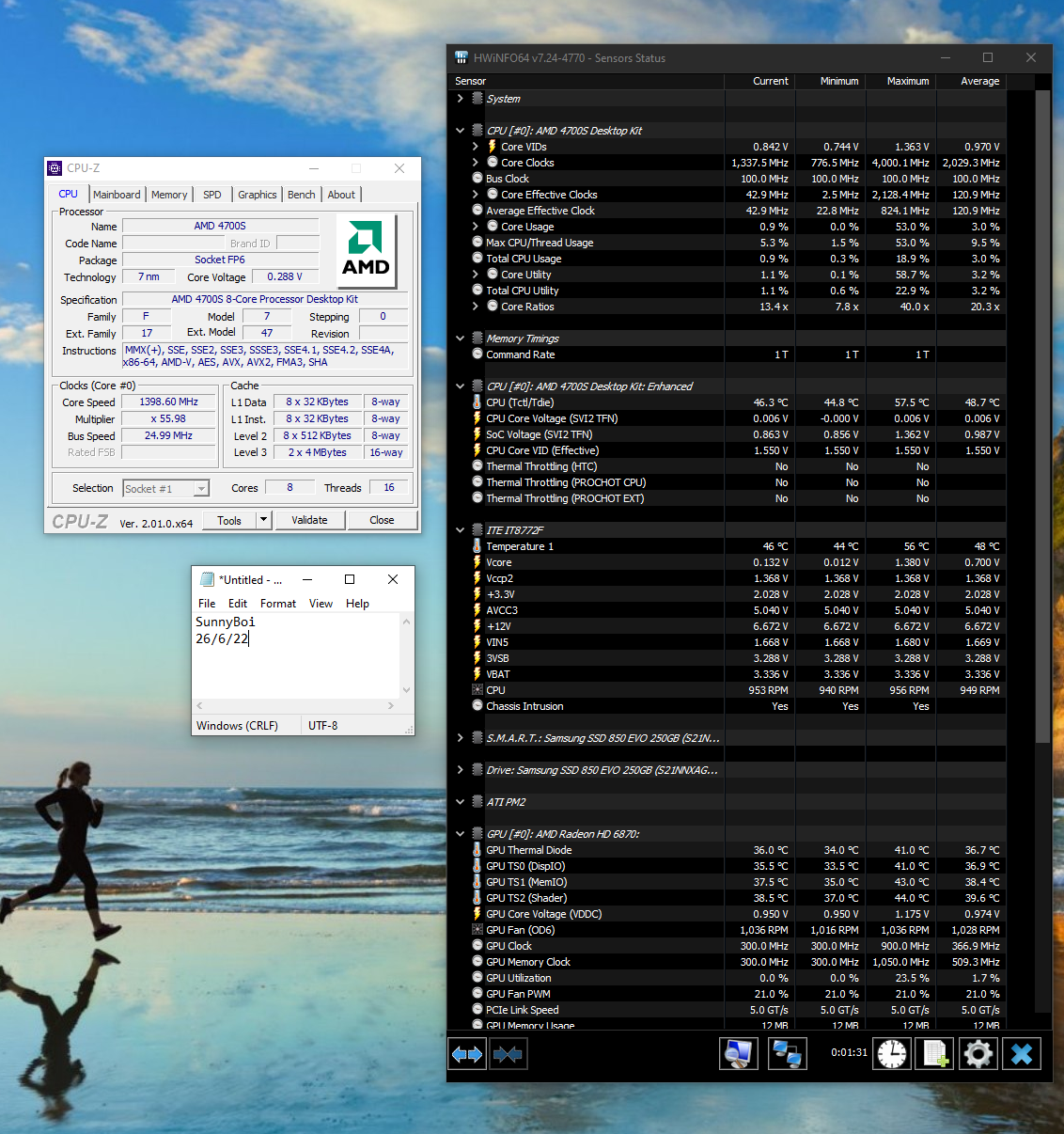Open Notepad's Help menu
This screenshot has width=1064, height=1134.
coord(357,604)
